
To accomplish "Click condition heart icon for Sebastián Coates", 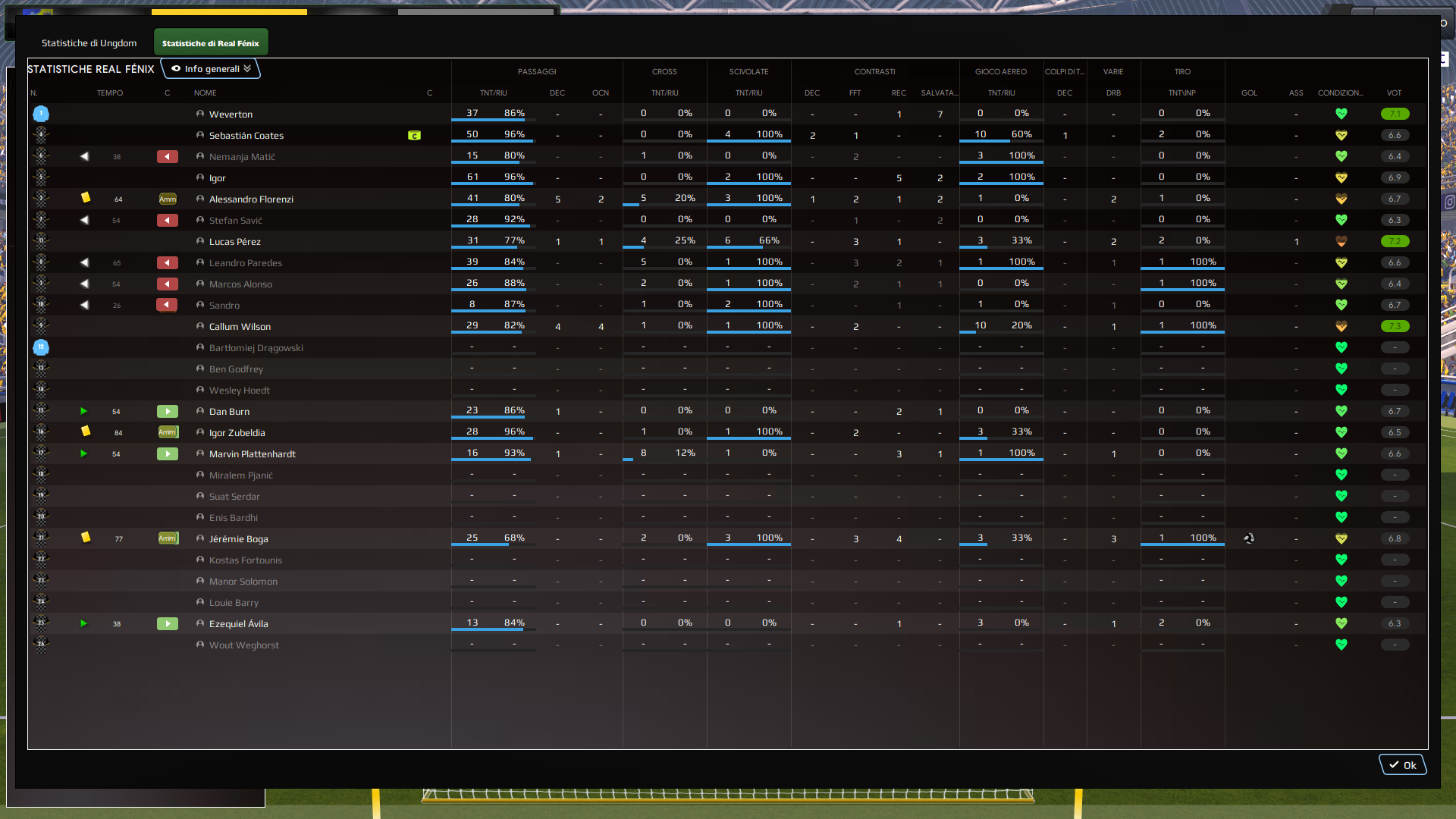I will pyautogui.click(x=1341, y=135).
